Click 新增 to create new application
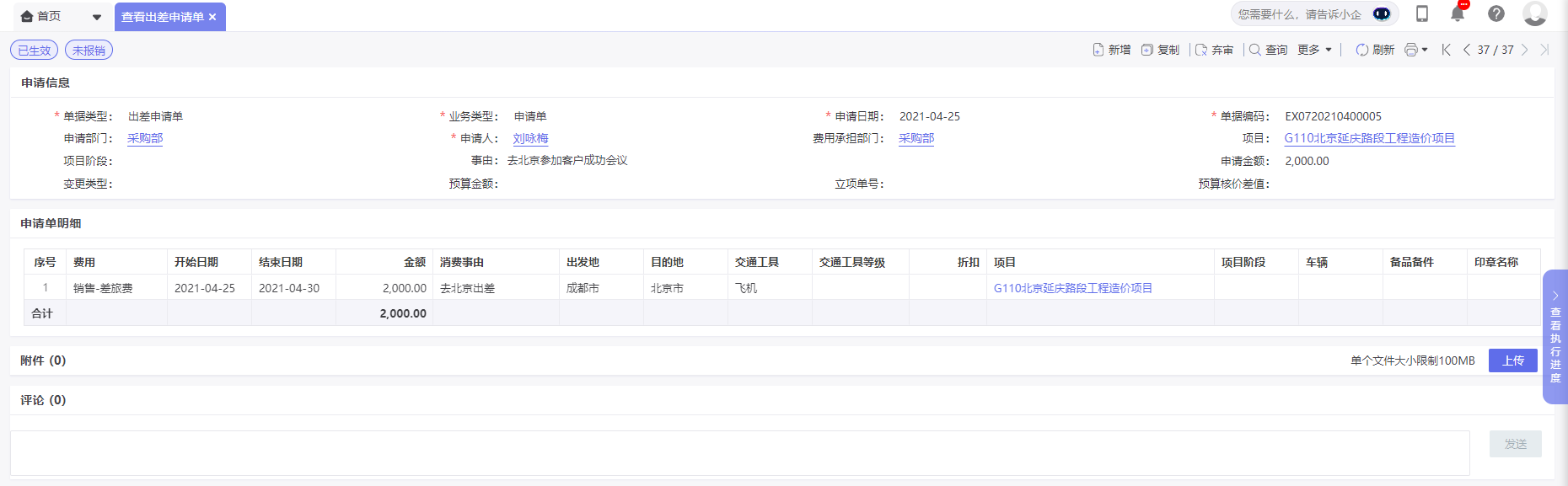1568x486 pixels. click(1111, 50)
